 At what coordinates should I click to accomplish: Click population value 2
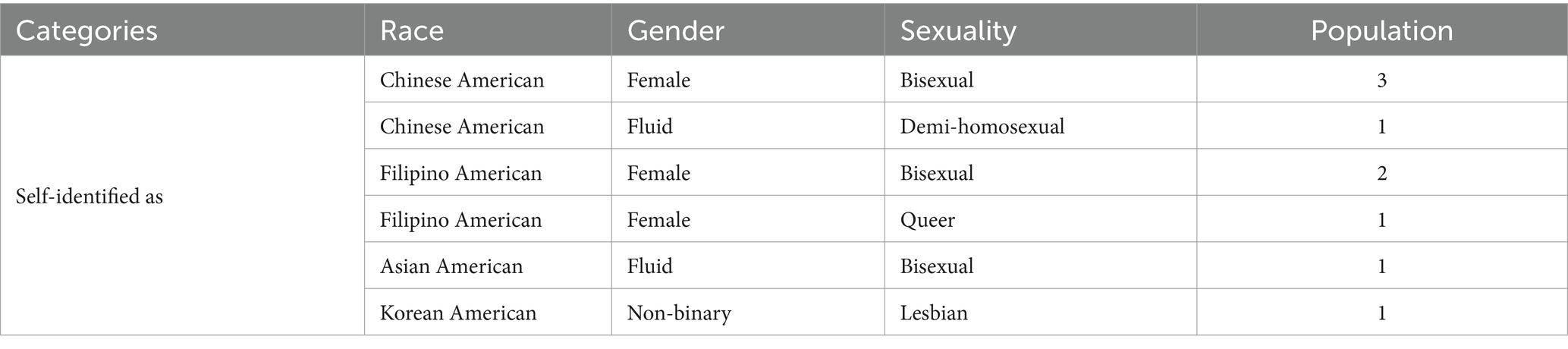1382,173
